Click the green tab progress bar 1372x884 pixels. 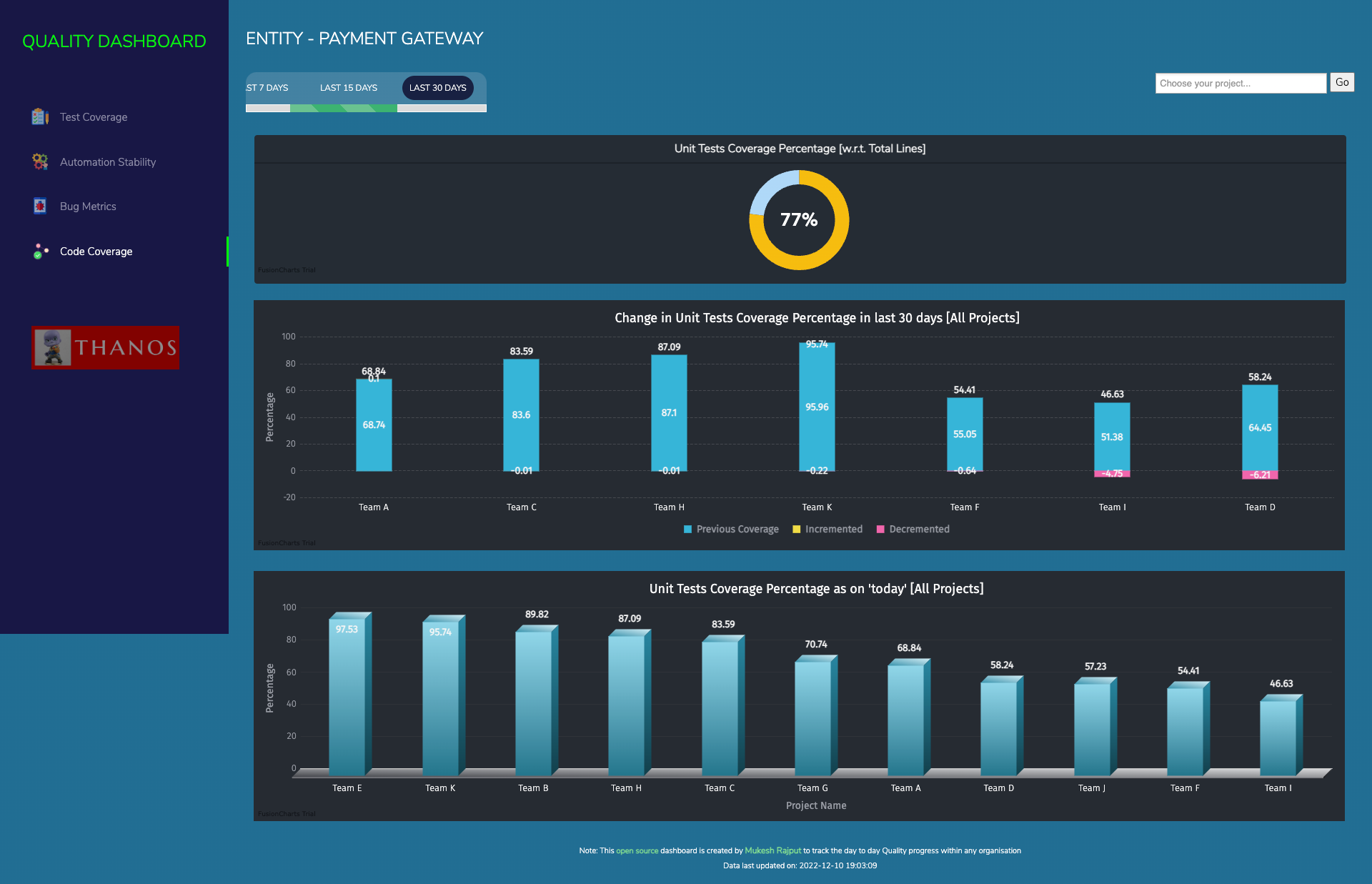(343, 109)
